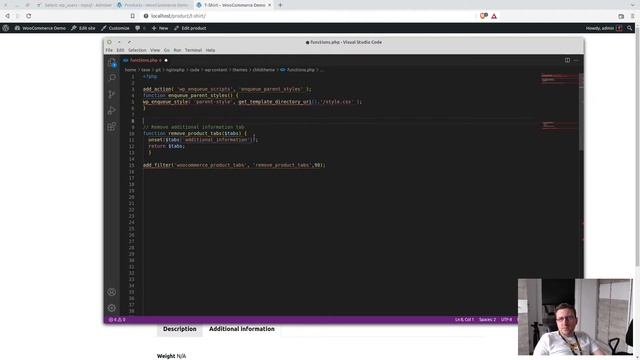The width and height of the screenshot is (640, 360).
Task: Click the WooCommerce Demo site link
Action: point(40,28)
